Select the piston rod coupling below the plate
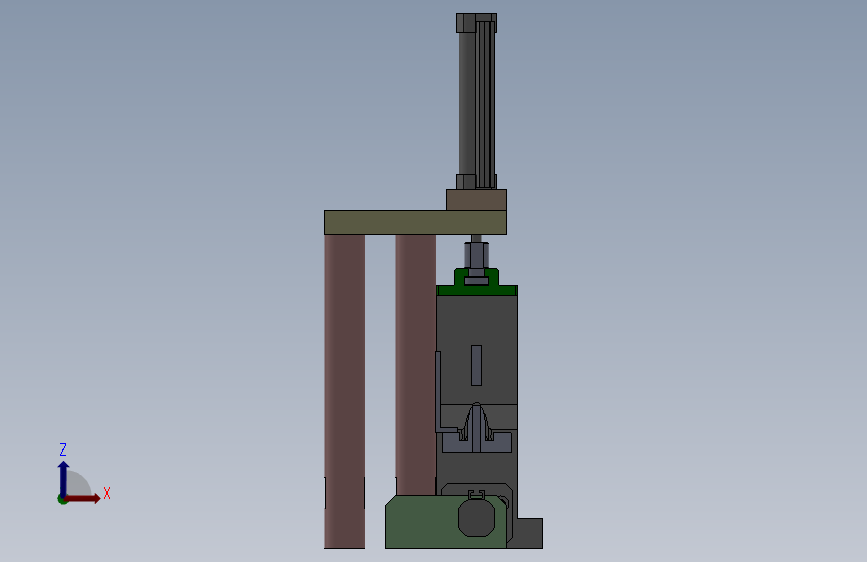This screenshot has height=562, width=867. 476,256
